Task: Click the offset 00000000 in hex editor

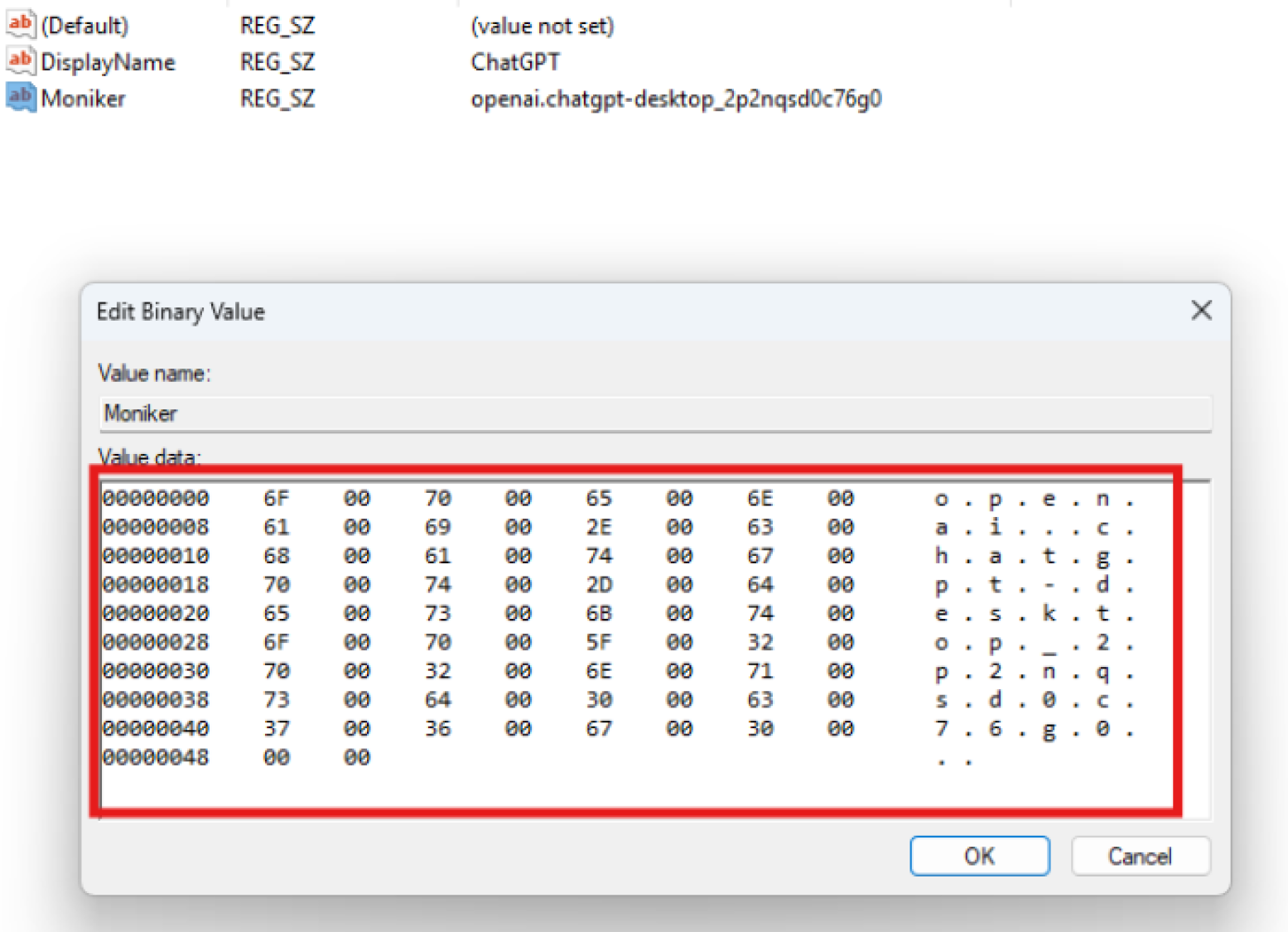Action: click(156, 498)
